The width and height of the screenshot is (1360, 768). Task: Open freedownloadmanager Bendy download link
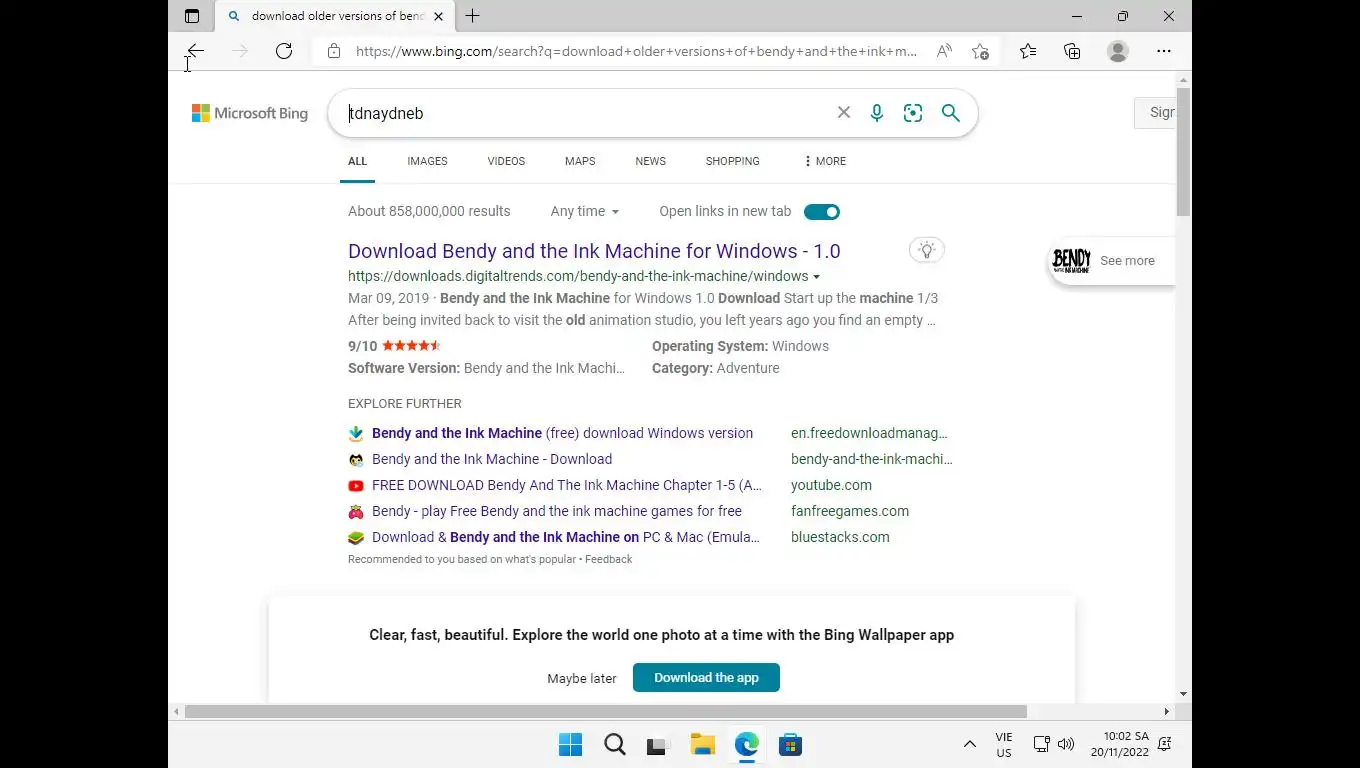[562, 433]
